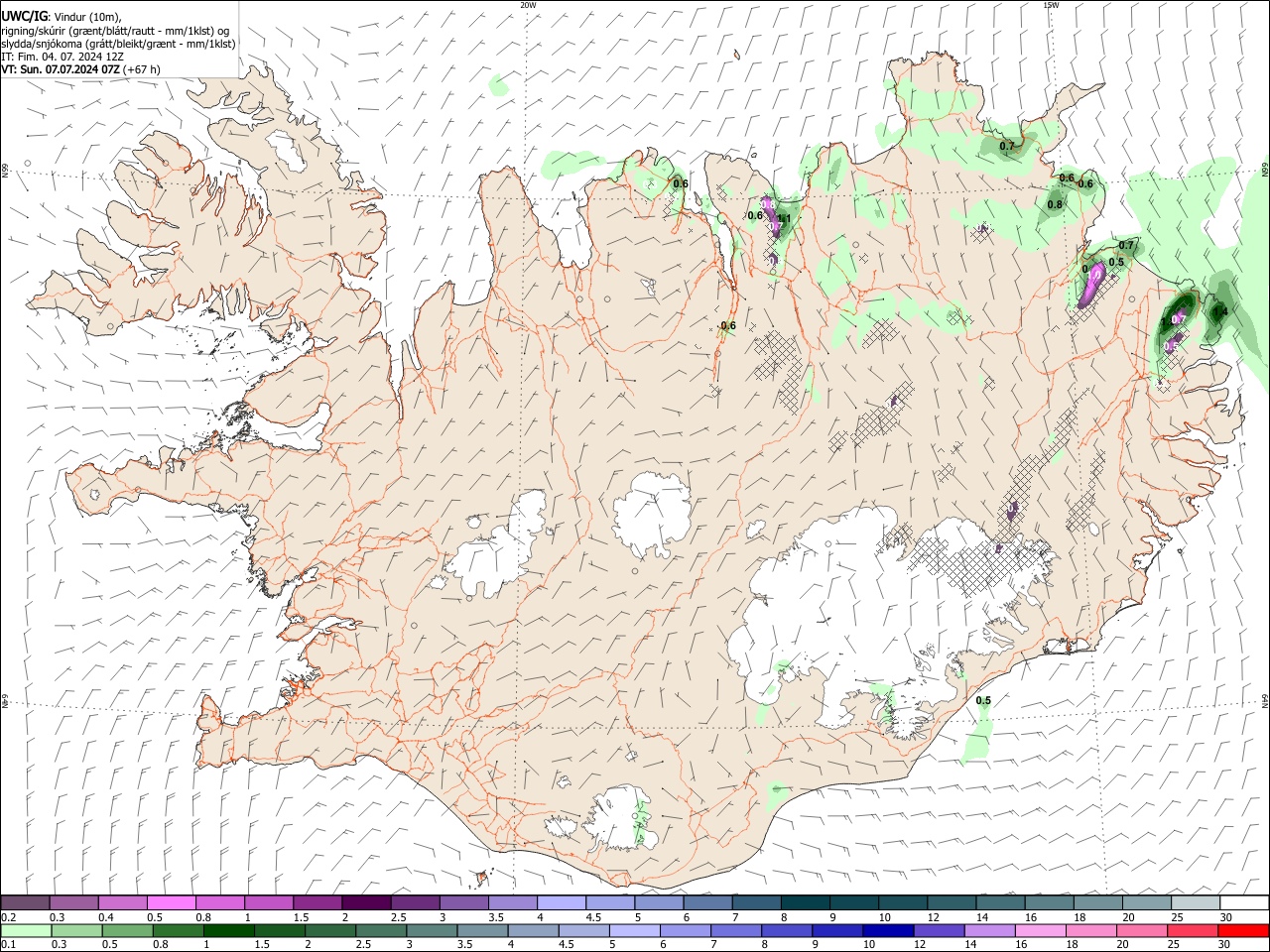
Task: Click the dark teal 9 snow legend swatch
Action: coord(852,903)
